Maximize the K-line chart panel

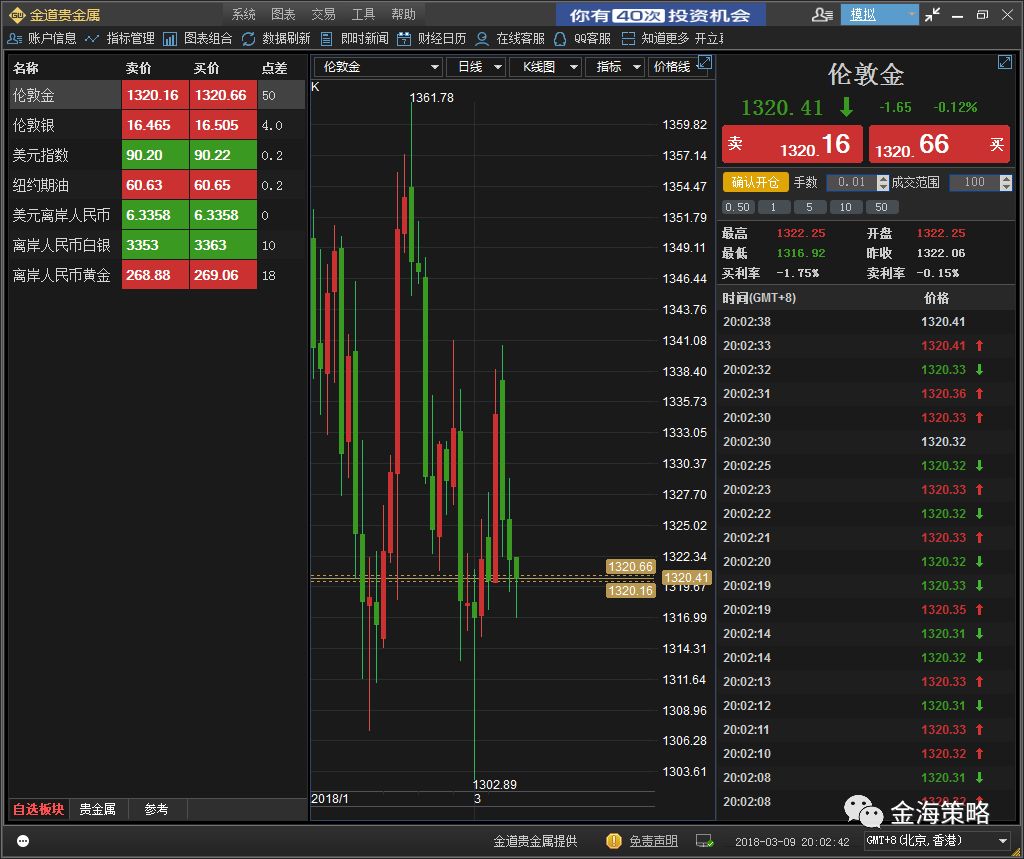(704, 62)
